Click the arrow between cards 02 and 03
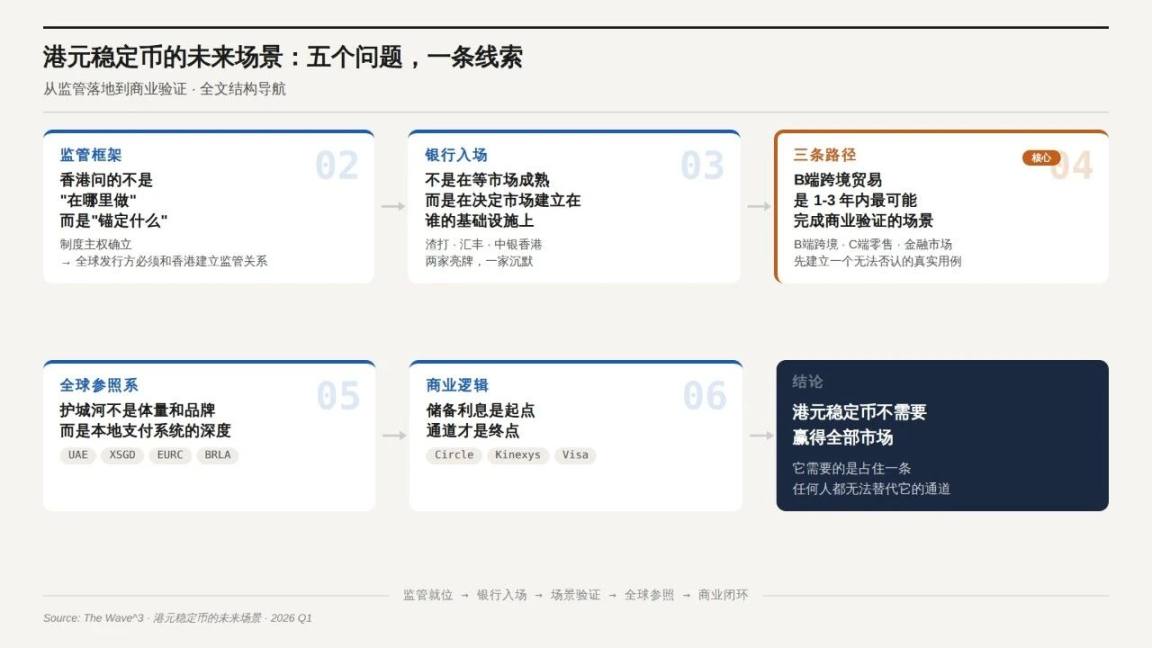 click(393, 206)
